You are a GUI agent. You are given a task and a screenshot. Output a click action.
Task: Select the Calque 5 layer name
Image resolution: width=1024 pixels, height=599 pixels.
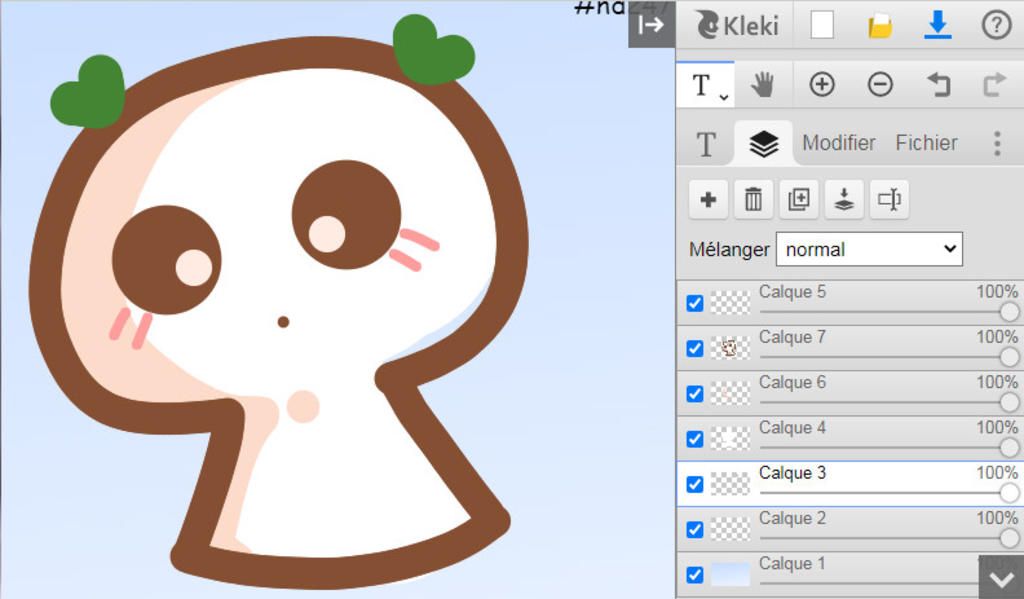[792, 292]
